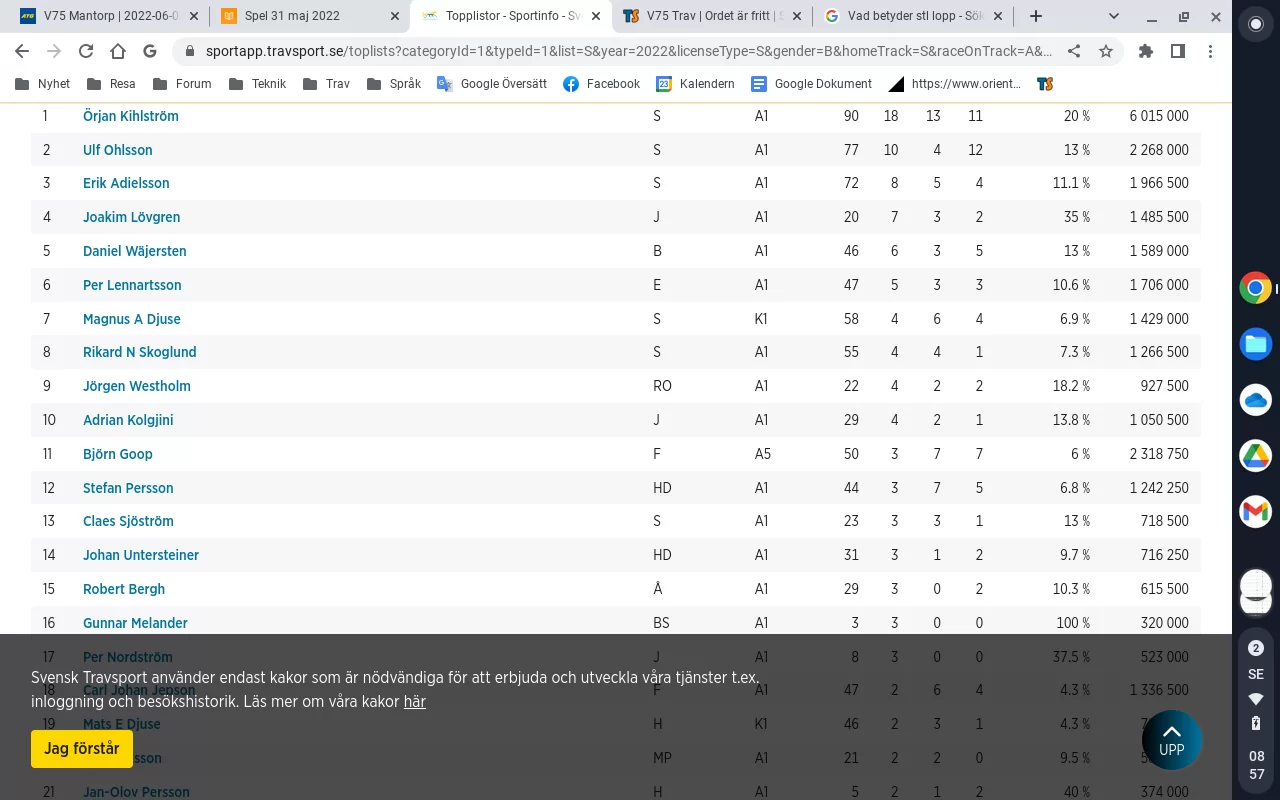Open Gmail from the shelf
Image resolution: width=1280 pixels, height=800 pixels.
point(1255,511)
